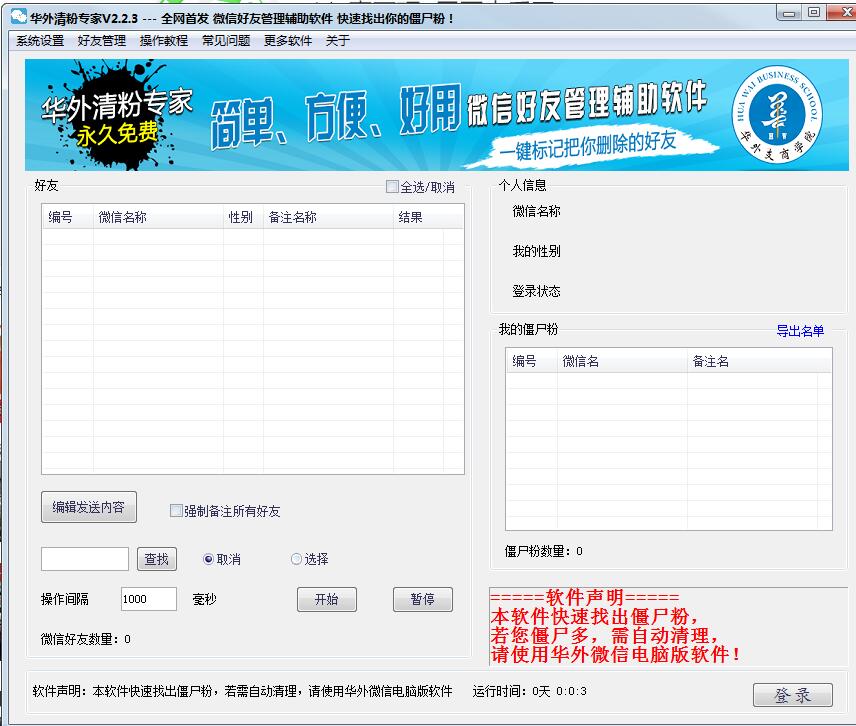Screen dimensions: 856x726
Task: Focus the friend search input field
Action: pyautogui.click(x=85, y=559)
